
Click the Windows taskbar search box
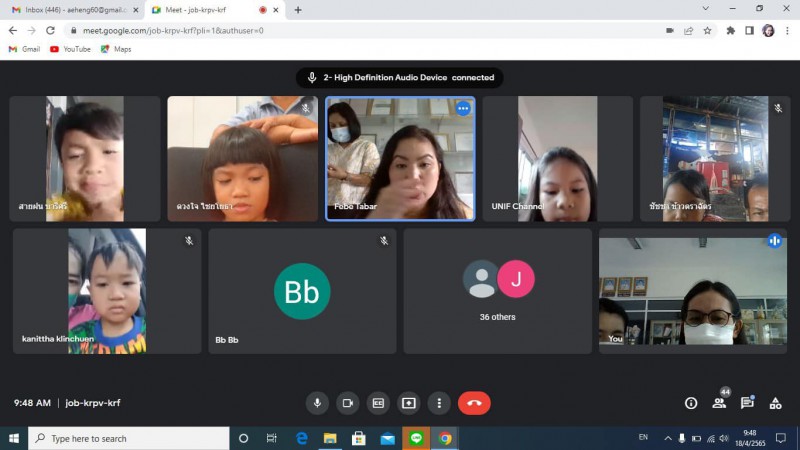click(130, 438)
